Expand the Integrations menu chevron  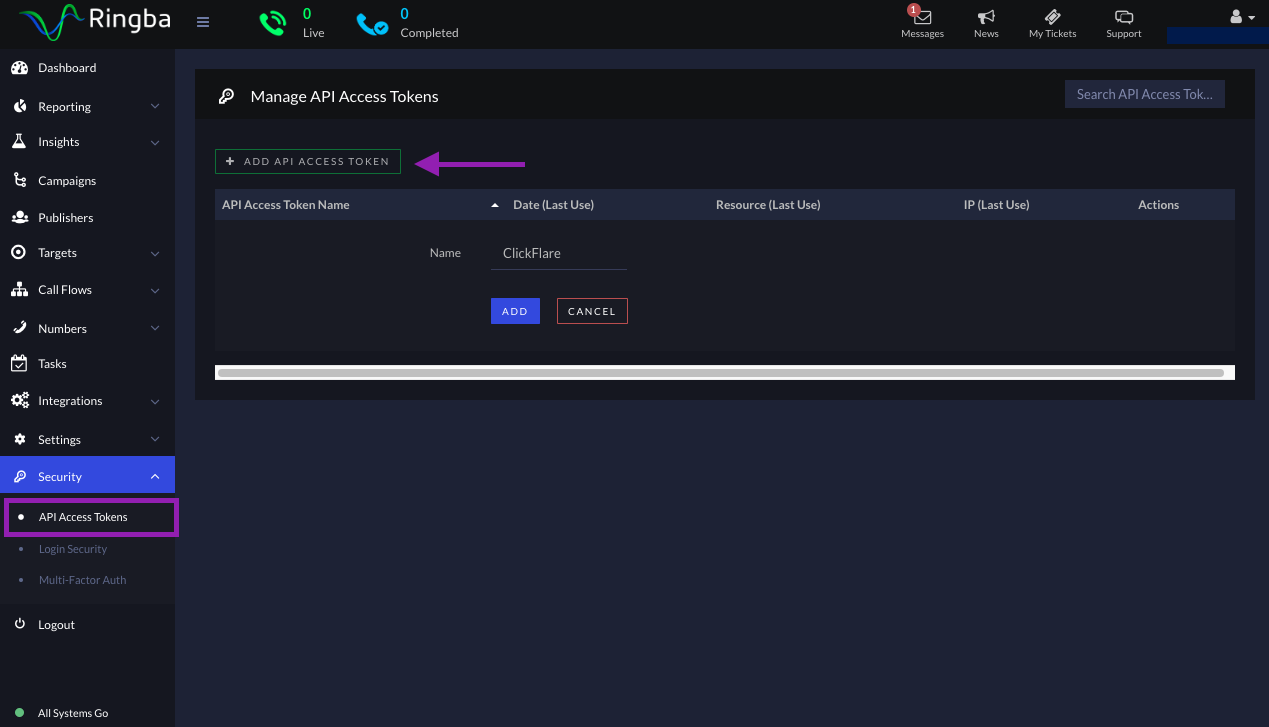click(x=155, y=402)
